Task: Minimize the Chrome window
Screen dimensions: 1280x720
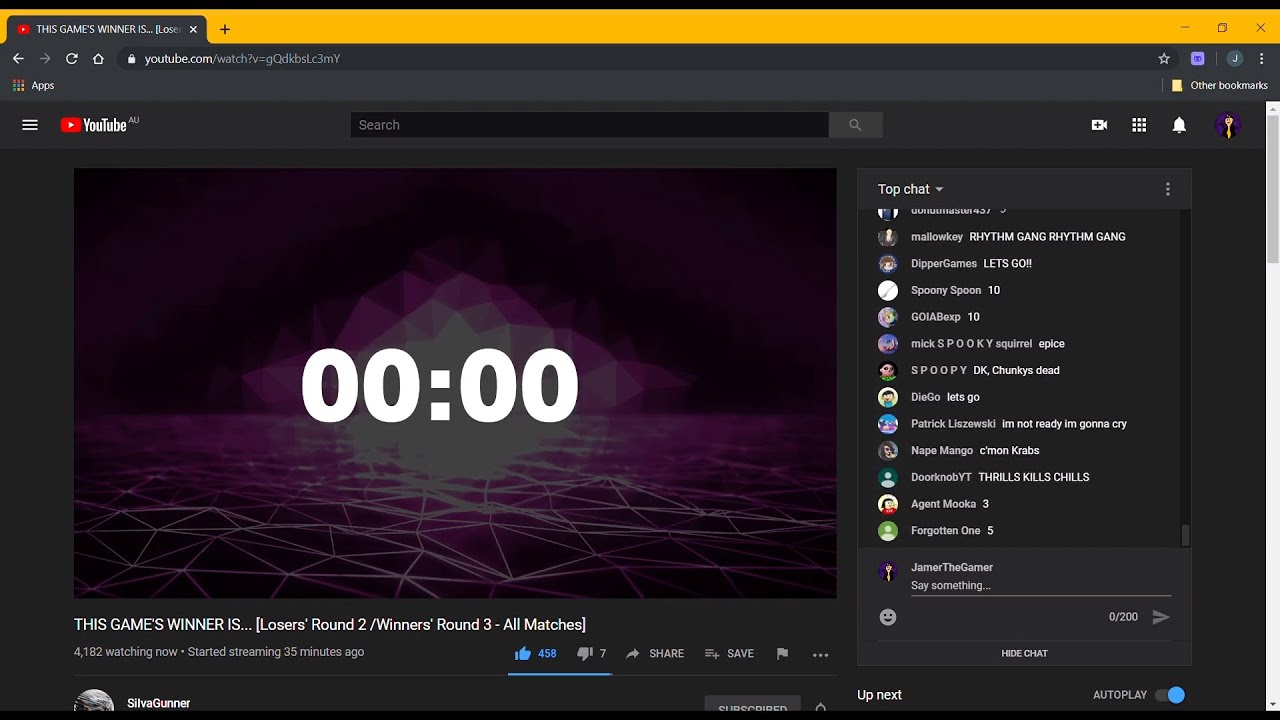Action: (x=1185, y=28)
